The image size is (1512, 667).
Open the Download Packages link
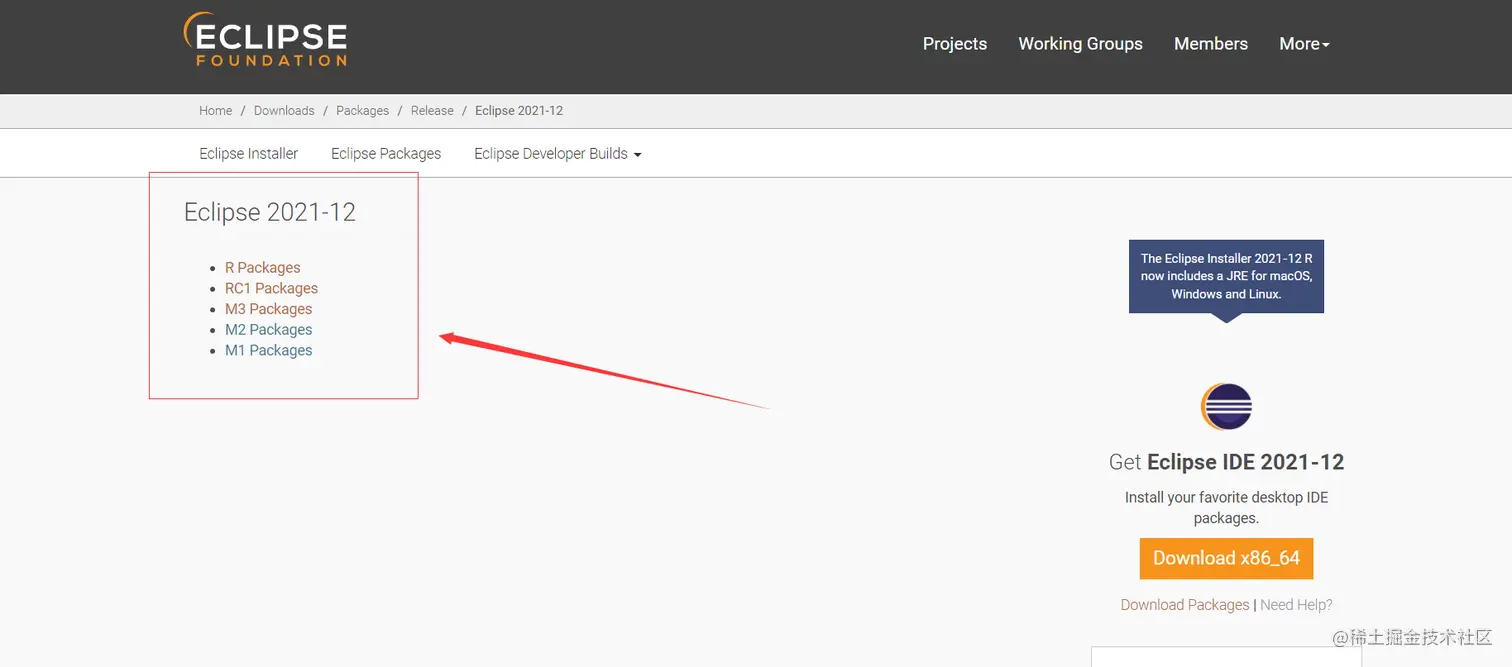pos(1185,605)
